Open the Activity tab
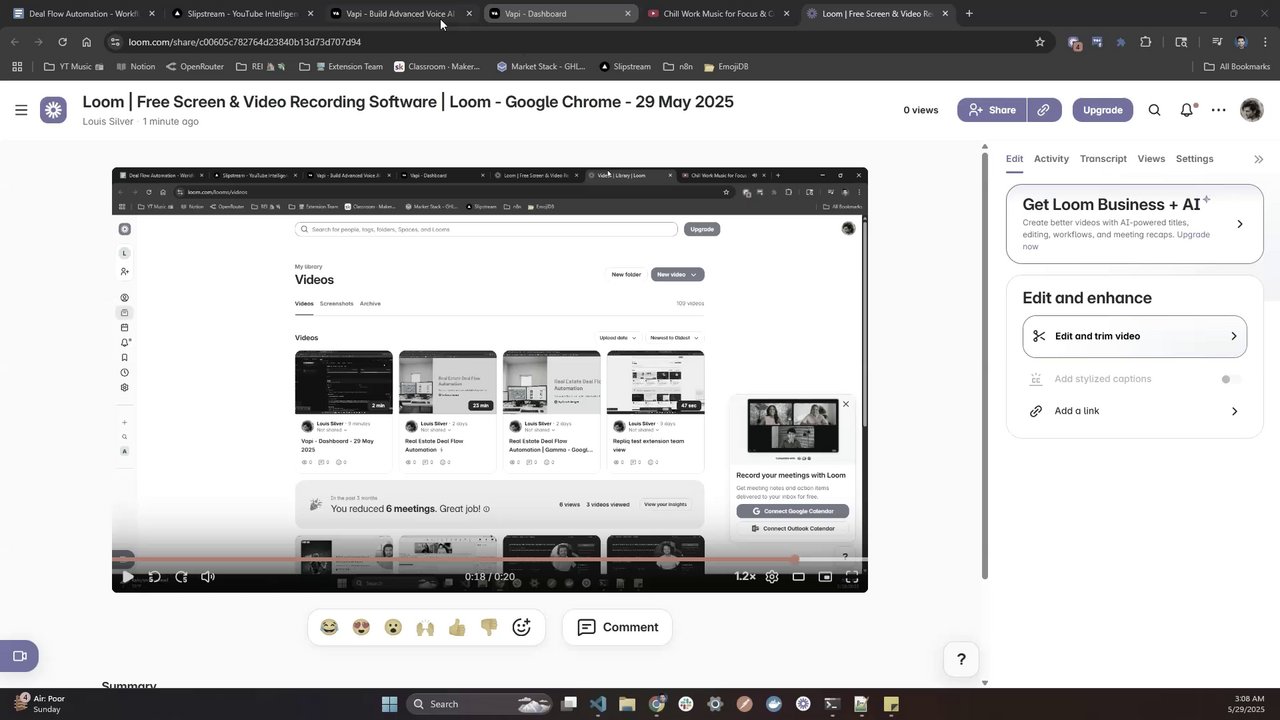 (x=1051, y=159)
